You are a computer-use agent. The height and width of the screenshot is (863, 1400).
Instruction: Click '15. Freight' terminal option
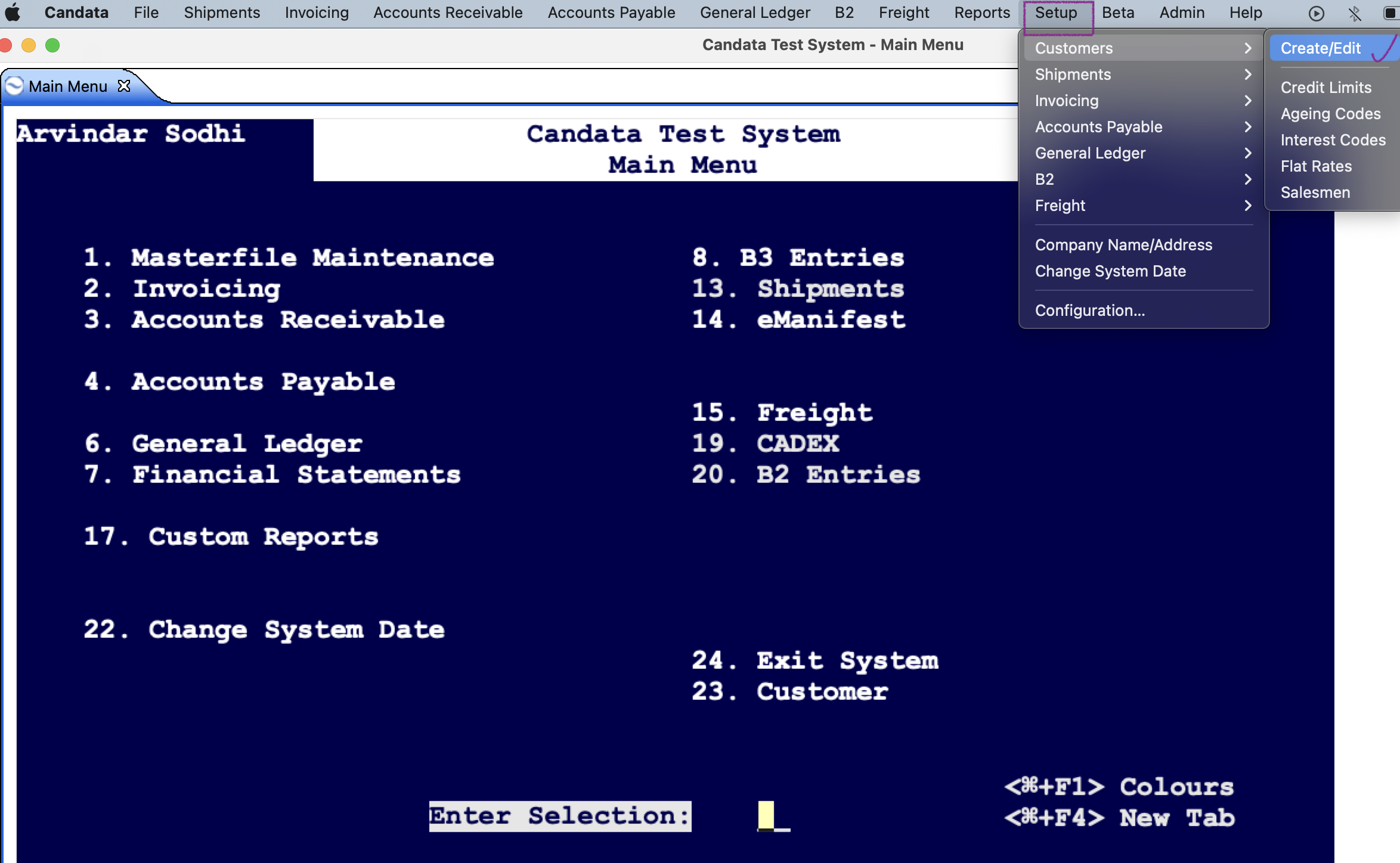click(x=782, y=413)
